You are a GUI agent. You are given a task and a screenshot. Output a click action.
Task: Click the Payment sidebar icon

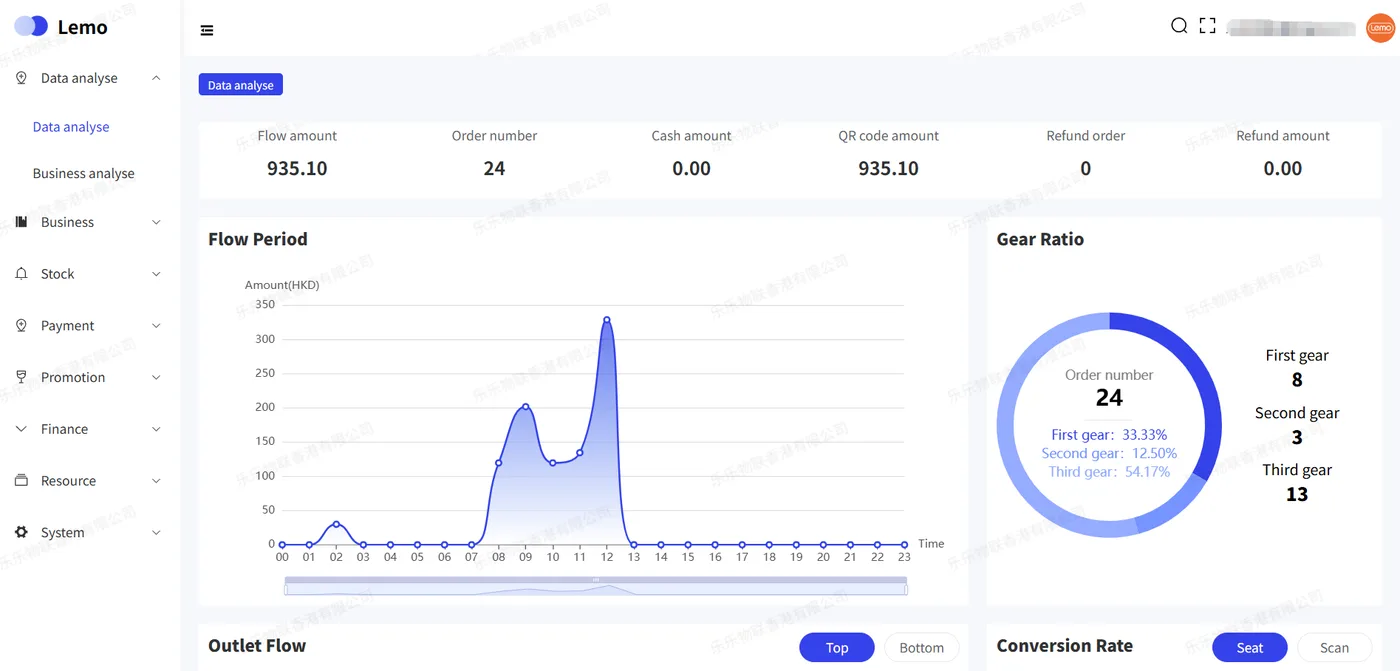[x=21, y=326]
